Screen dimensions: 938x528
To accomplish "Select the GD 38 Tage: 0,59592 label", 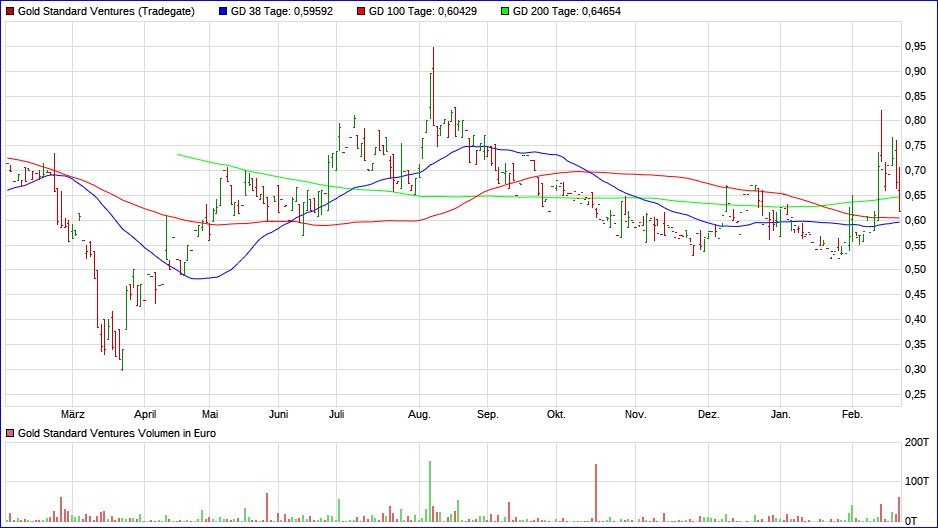I will click(282, 11).
